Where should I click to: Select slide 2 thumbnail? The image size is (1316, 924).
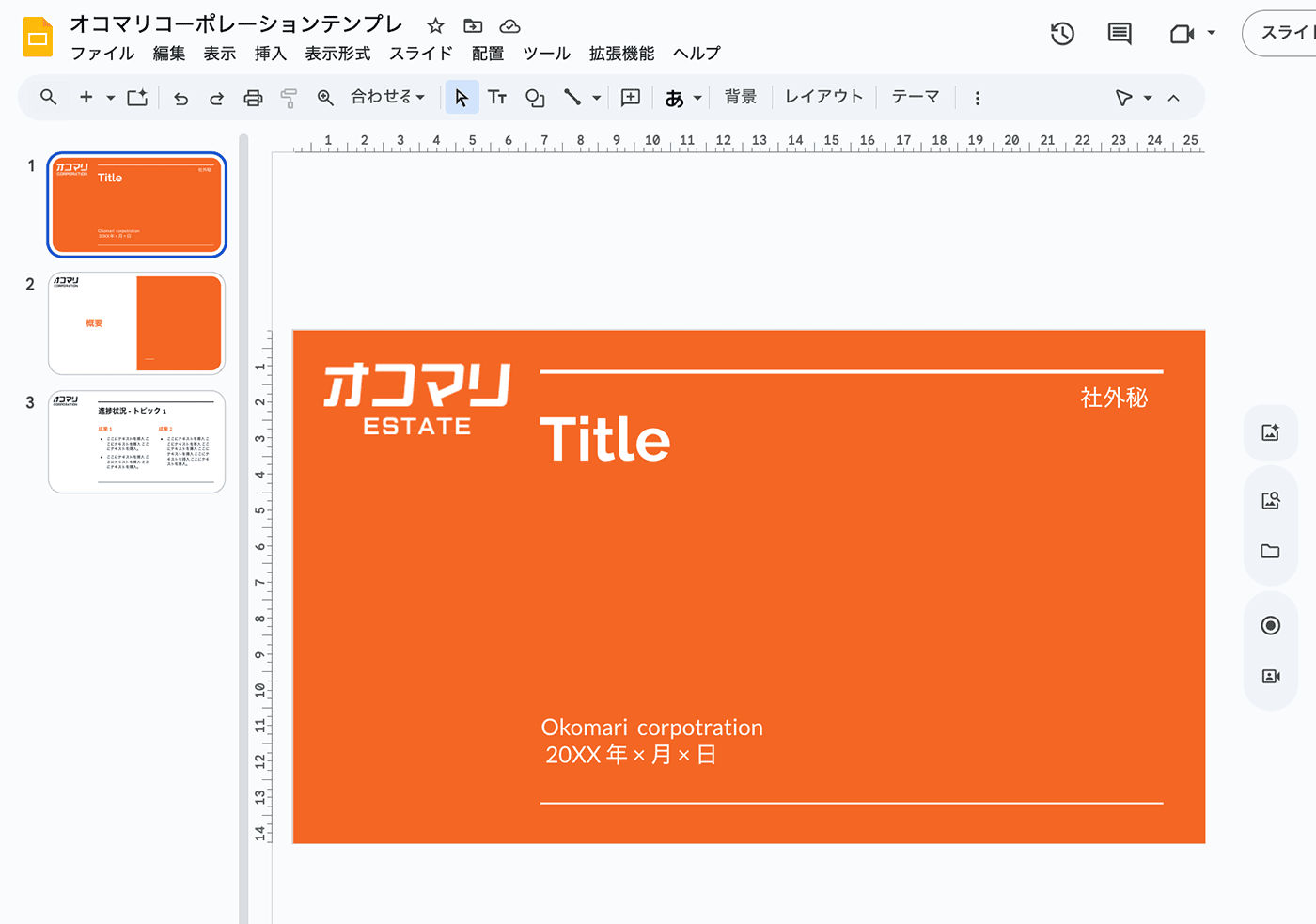click(136, 323)
